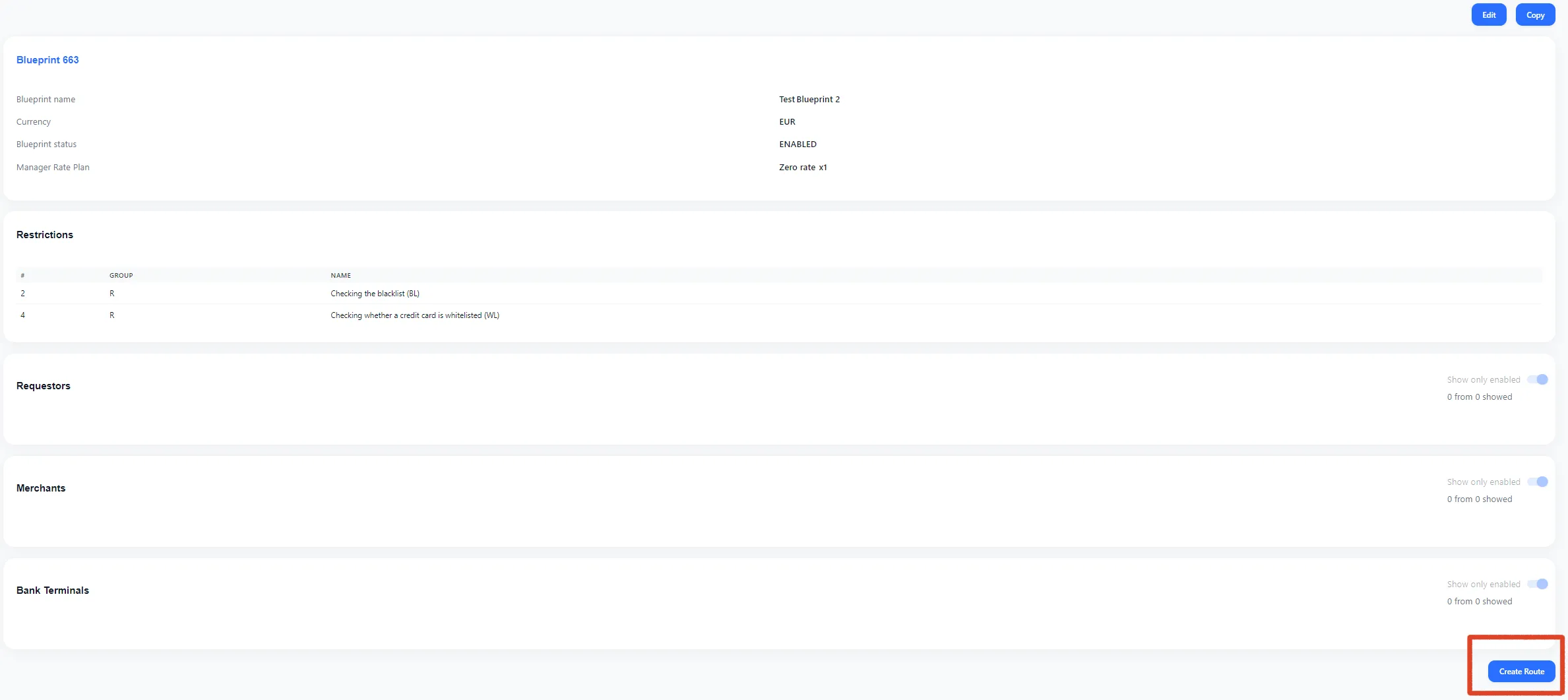Click the EUR currency value
Image resolution: width=1568 pixels, height=700 pixels.
point(787,122)
